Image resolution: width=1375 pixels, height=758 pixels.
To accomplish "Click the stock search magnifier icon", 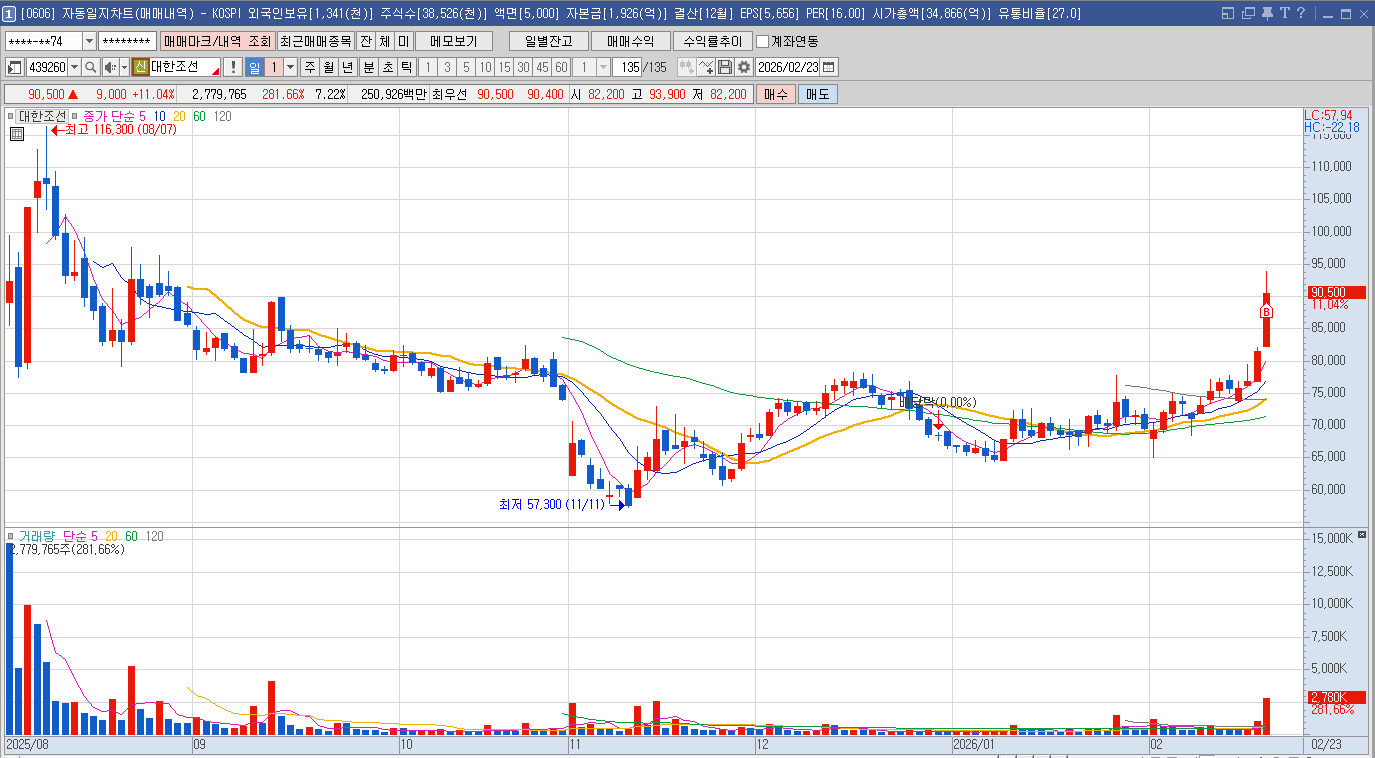I will [x=90, y=67].
